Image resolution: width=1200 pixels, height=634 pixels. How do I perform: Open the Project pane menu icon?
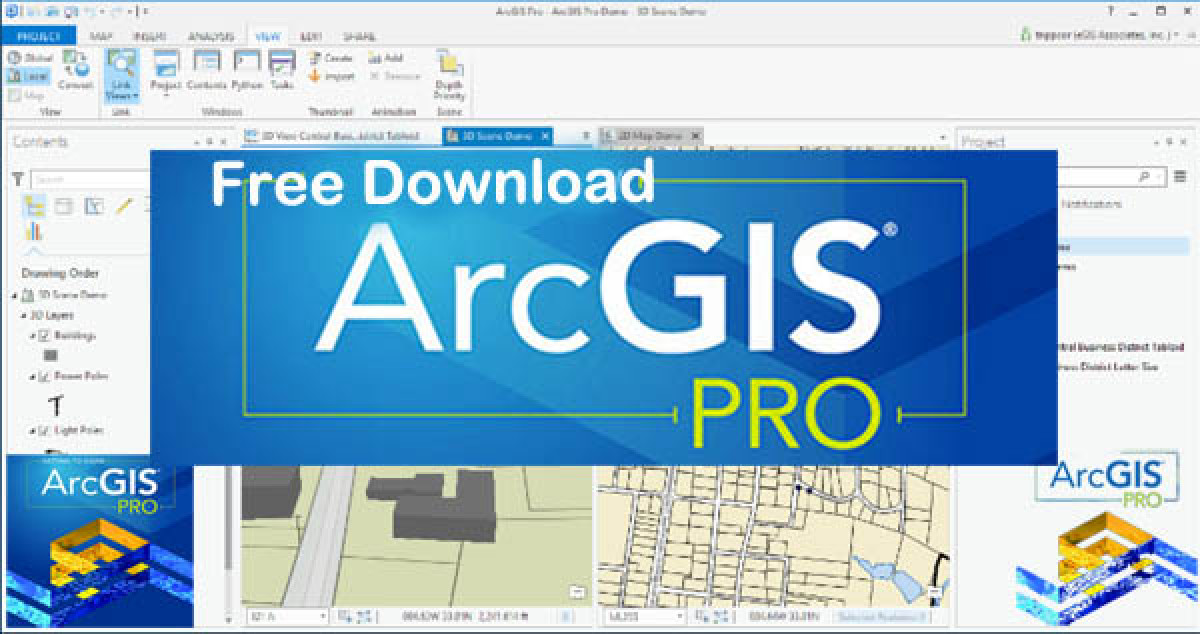[1180, 176]
